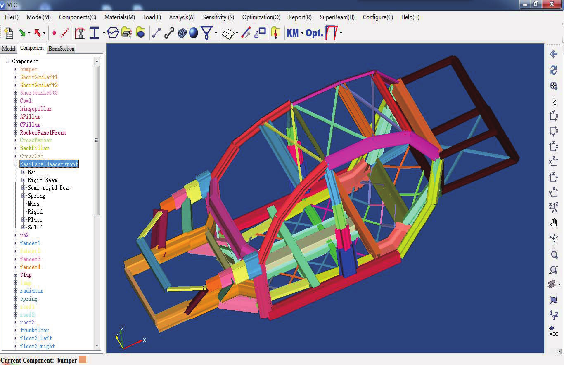Open the dropdown arrow next to KM
Screen dimensions: 564x365
302,33
